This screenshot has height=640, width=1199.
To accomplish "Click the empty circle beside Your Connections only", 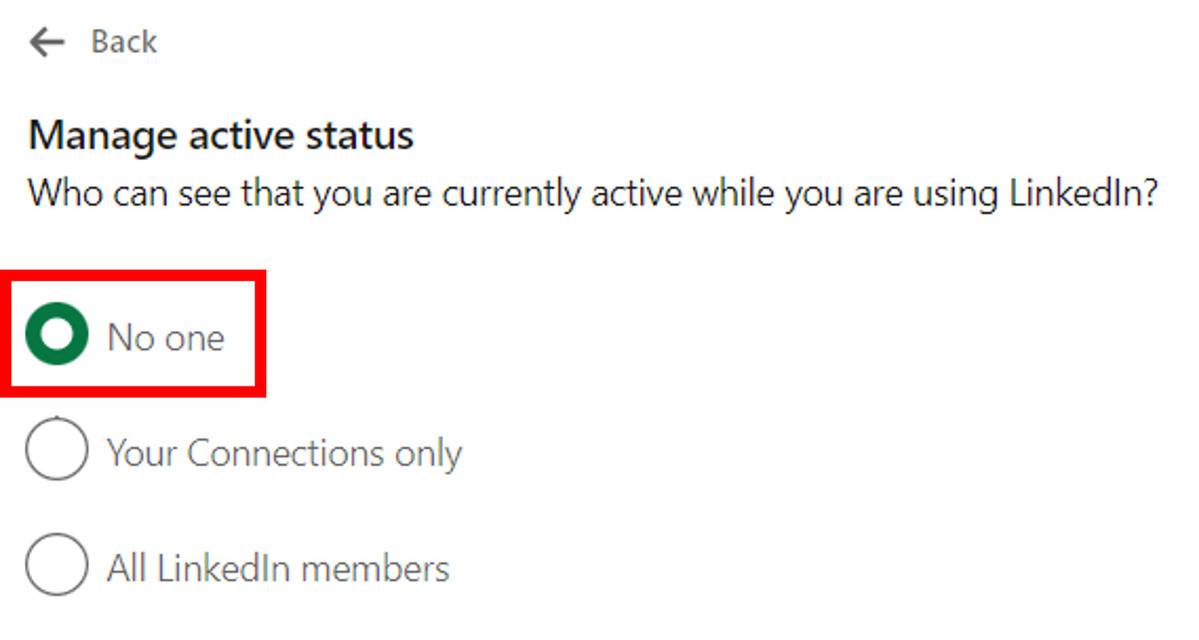I will click(x=56, y=452).
